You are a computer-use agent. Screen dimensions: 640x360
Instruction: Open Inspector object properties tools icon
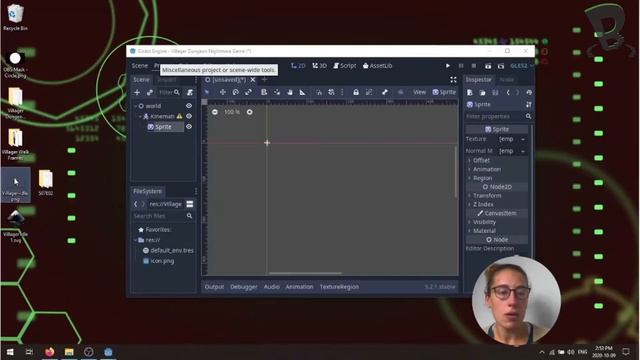pos(529,104)
